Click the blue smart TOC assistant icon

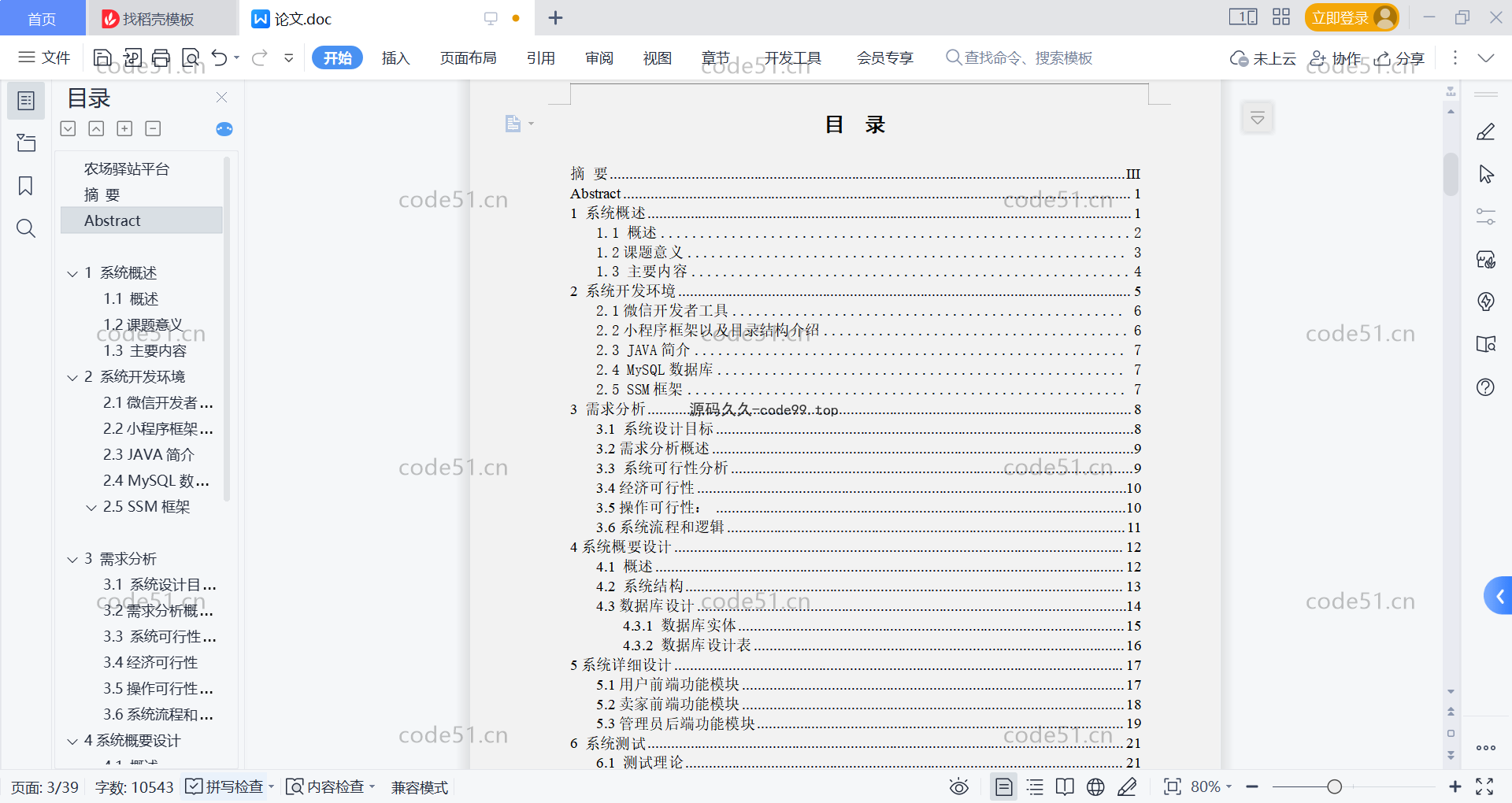[224, 129]
